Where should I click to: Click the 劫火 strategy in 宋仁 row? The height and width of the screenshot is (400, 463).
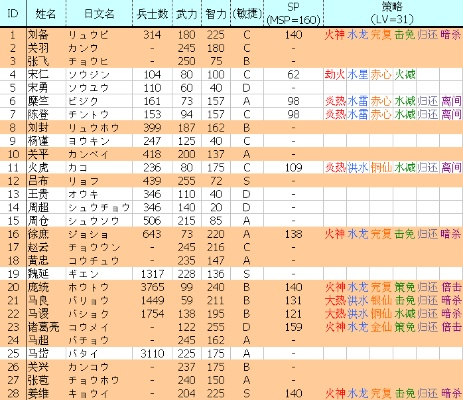[x=335, y=75]
